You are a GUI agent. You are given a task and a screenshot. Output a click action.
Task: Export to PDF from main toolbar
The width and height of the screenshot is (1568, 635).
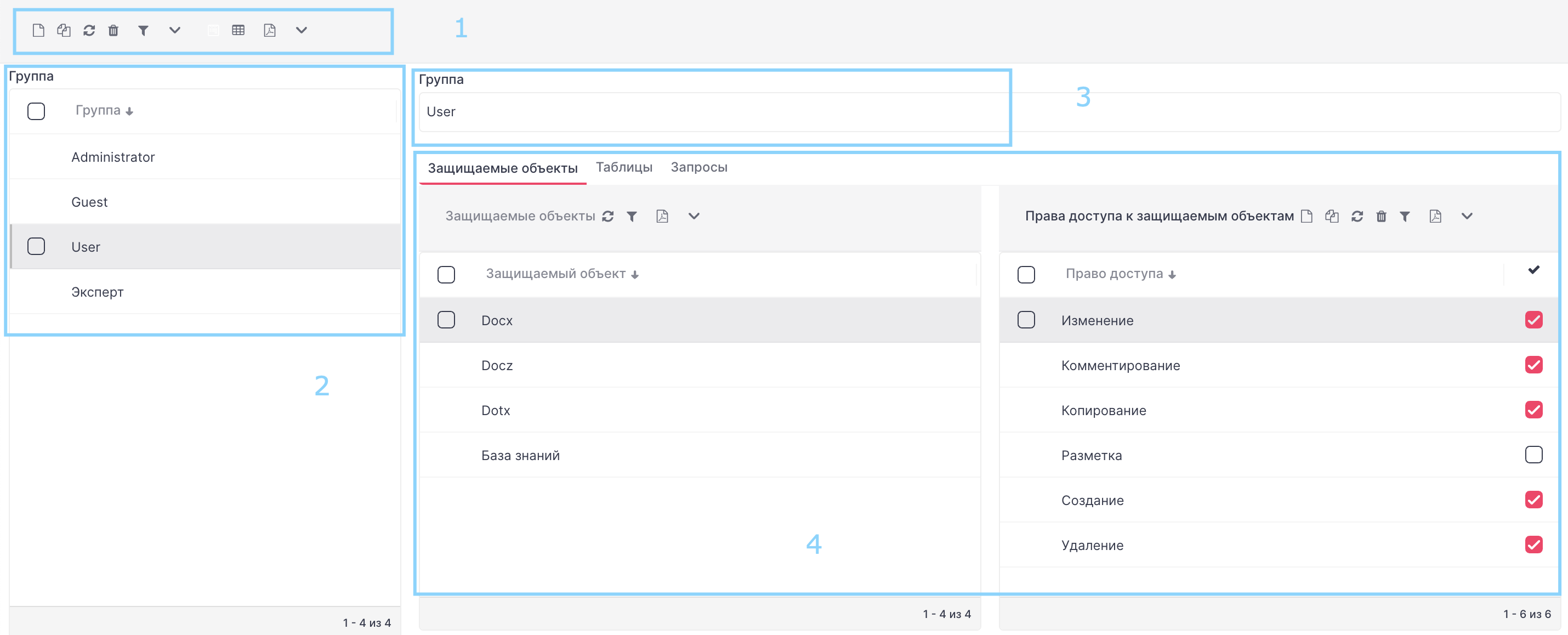click(270, 31)
